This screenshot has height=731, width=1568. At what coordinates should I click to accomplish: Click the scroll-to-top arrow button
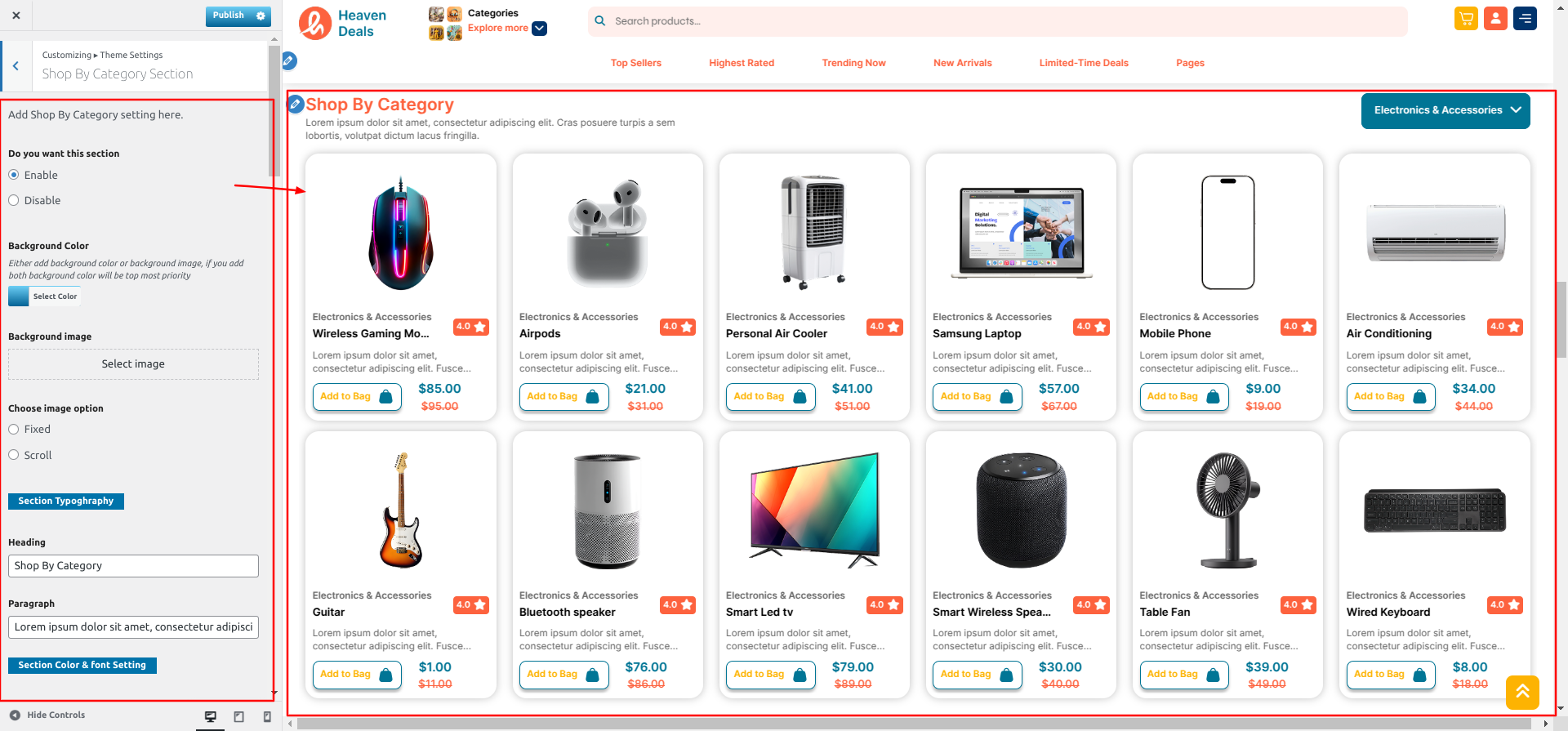pos(1523,693)
